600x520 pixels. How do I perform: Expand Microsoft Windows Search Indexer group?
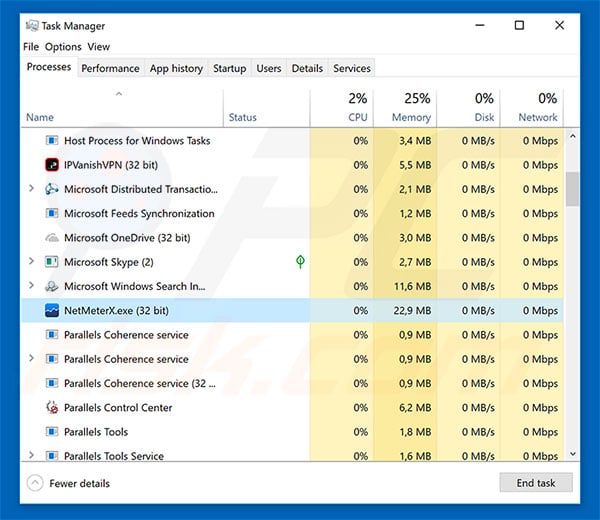pyautogui.click(x=31, y=286)
